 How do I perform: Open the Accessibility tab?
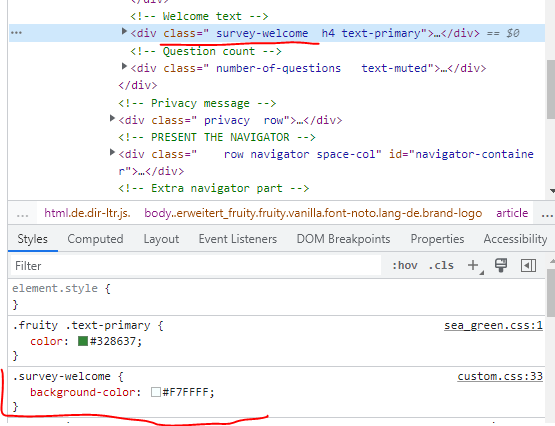(x=515, y=239)
